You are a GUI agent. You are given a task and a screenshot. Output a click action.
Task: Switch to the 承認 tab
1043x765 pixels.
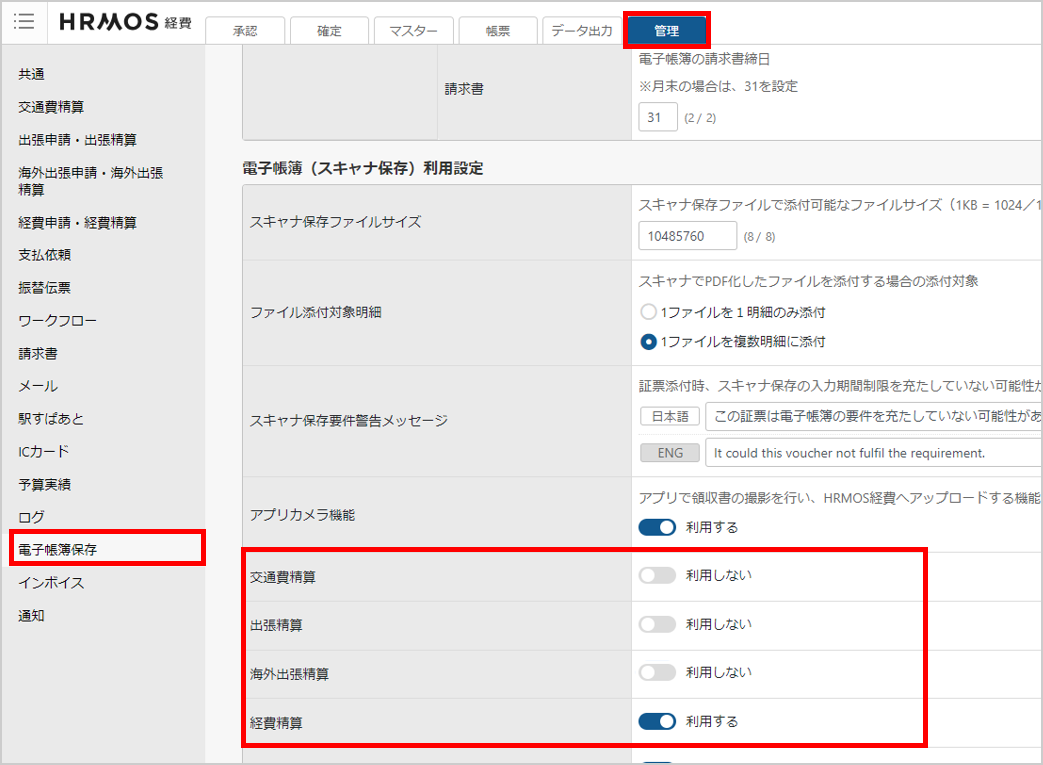(245, 31)
